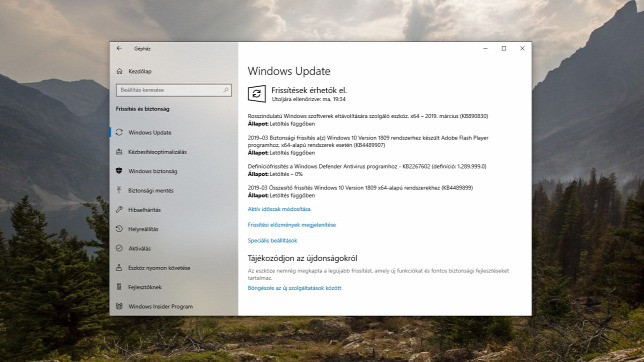
Task: Click the Utoljára ellenőrizve timestamp text
Action: pos(309,99)
